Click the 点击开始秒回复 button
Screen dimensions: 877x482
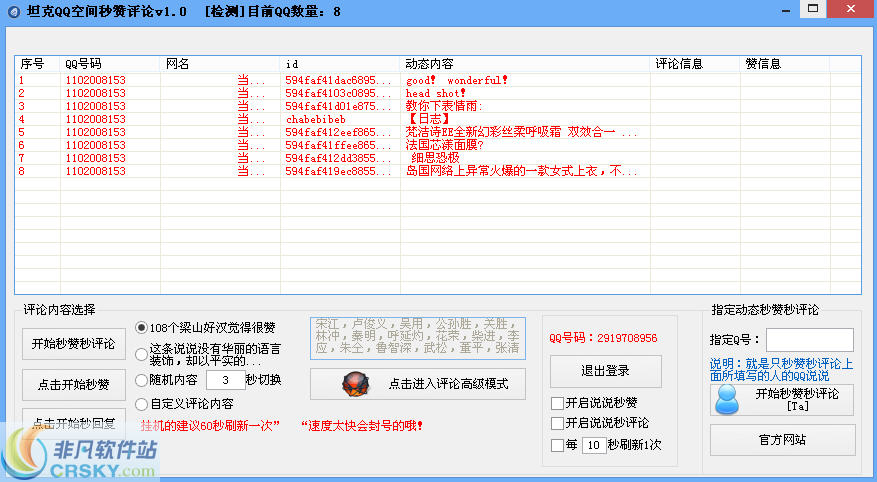click(x=74, y=423)
